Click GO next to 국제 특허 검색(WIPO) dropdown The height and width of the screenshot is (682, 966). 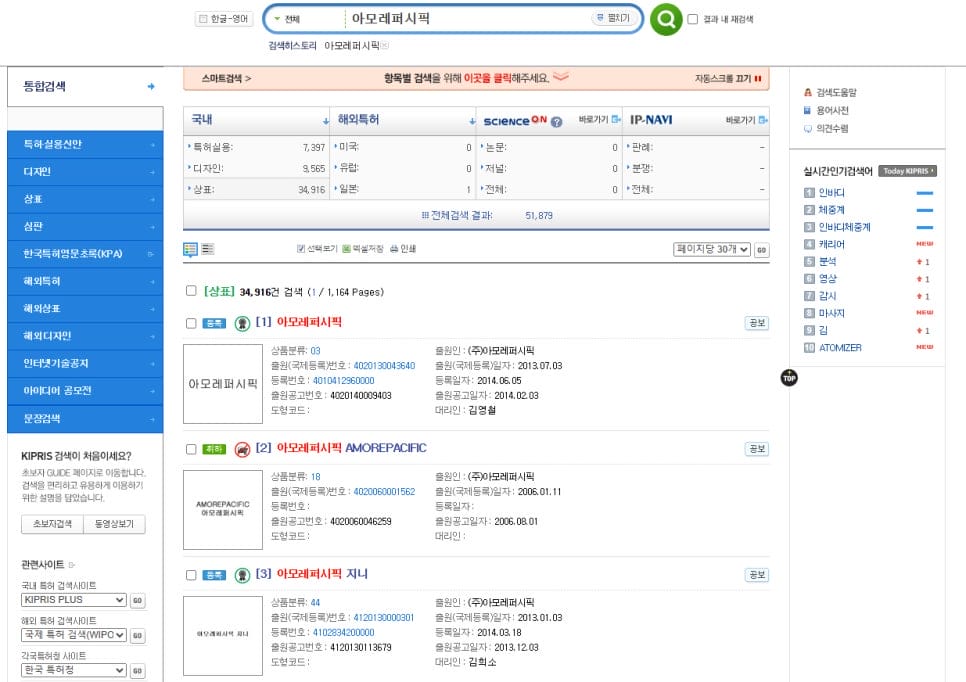pyautogui.click(x=137, y=635)
